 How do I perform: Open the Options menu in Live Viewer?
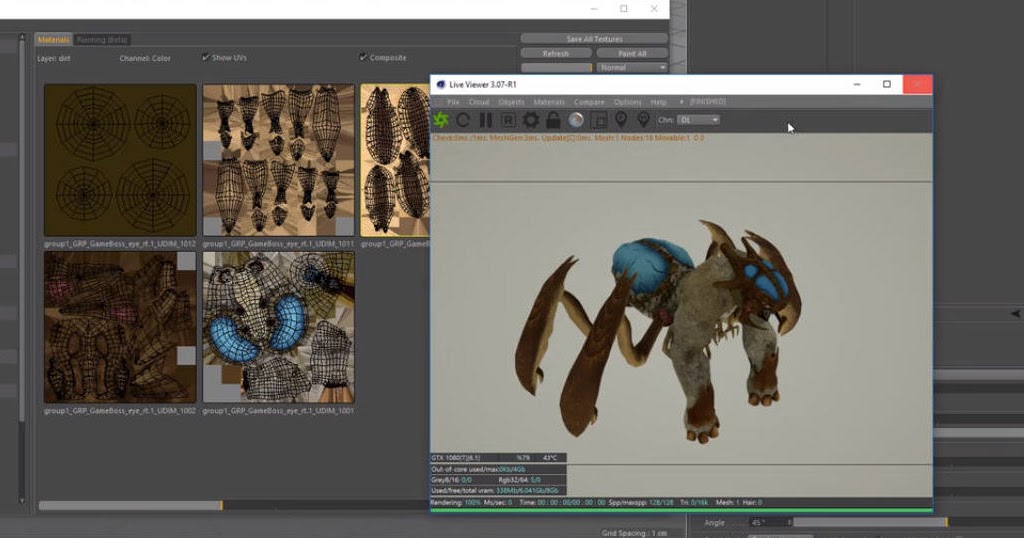[x=628, y=103]
